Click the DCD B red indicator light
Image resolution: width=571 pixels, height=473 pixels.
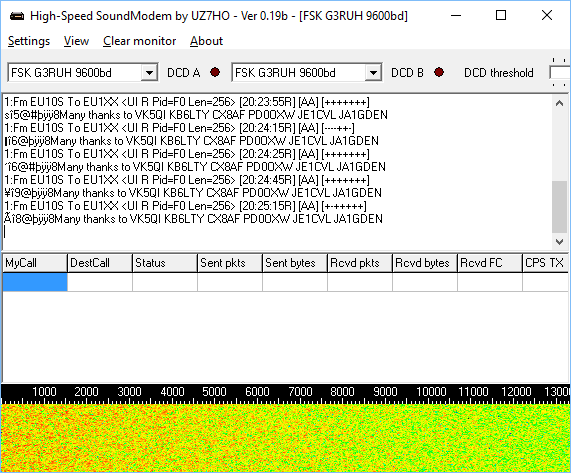[439, 72]
